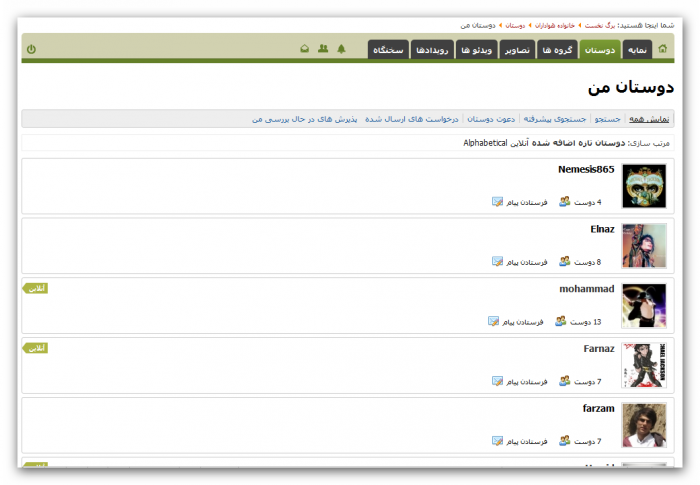This screenshot has height=485, width=700.
Task: Sort by دوستان تازه اضافه شده
Action: 579,143
